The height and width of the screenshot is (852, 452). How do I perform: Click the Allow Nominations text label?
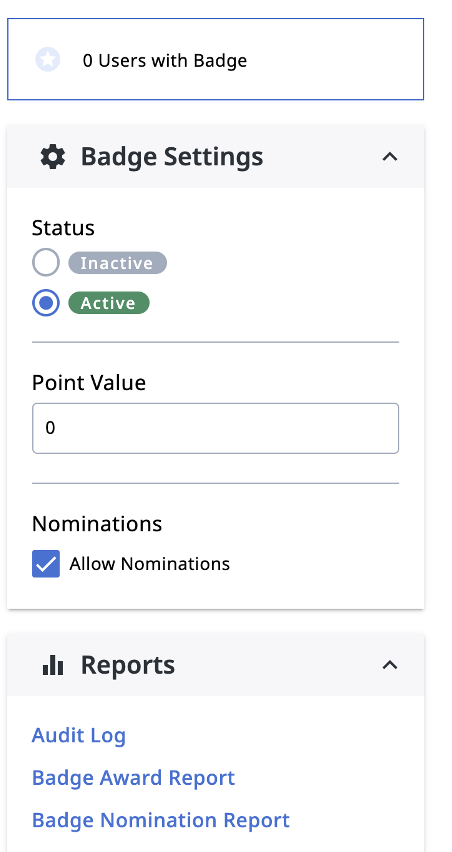point(149,564)
